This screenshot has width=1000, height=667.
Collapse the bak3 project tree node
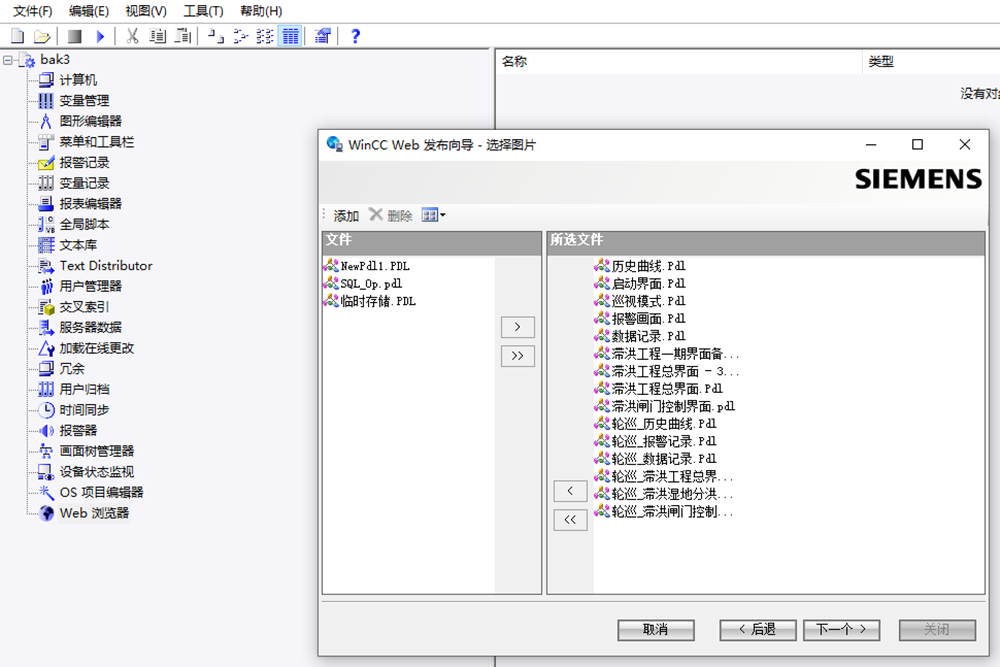(x=9, y=60)
